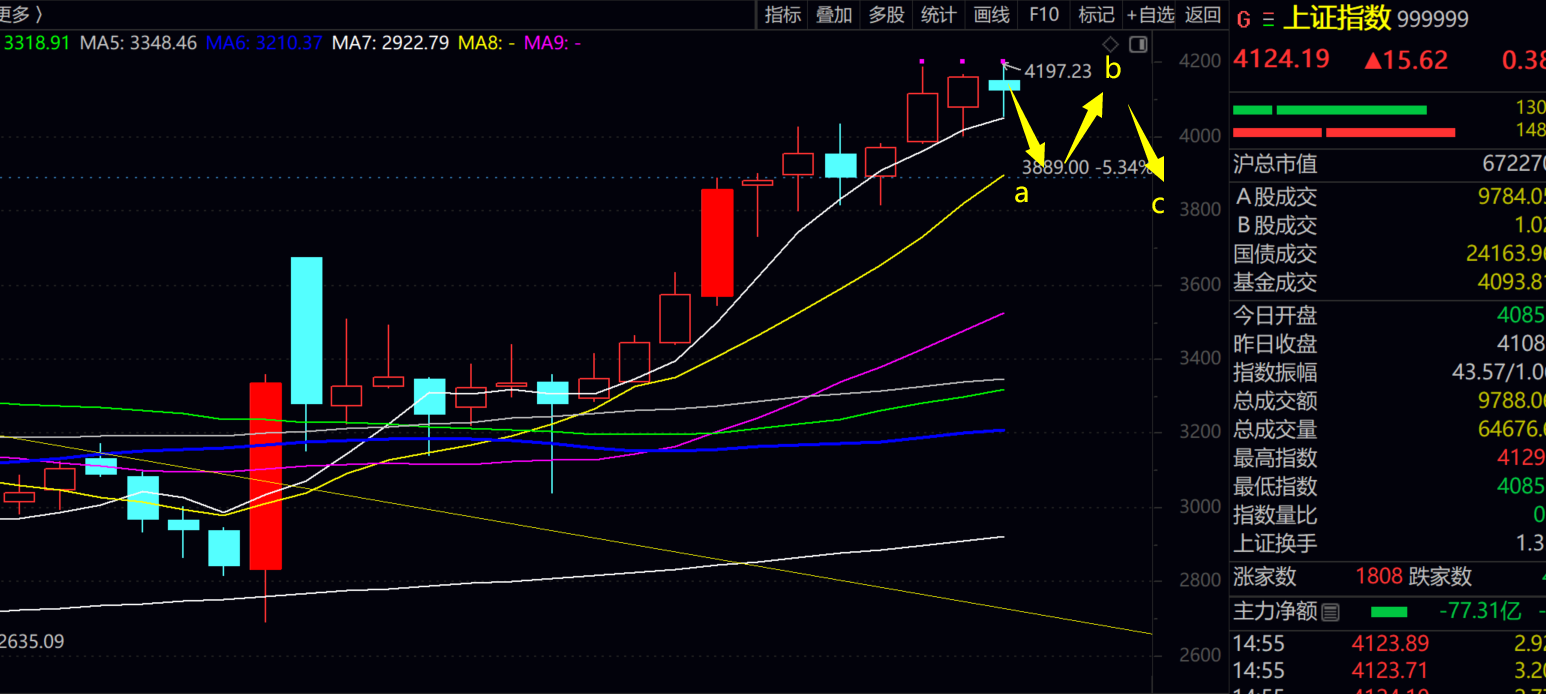Image resolution: width=1546 pixels, height=694 pixels.
Task: Open the 指标 indicators menu
Action: (782, 14)
